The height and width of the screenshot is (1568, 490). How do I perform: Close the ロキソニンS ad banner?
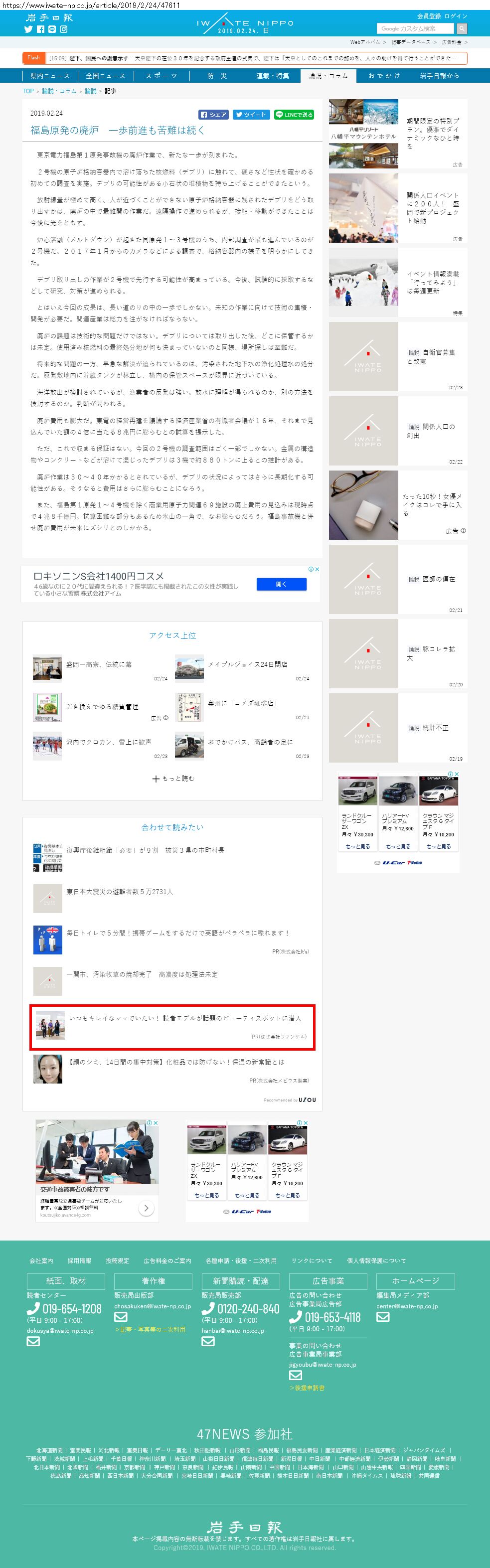(x=317, y=569)
